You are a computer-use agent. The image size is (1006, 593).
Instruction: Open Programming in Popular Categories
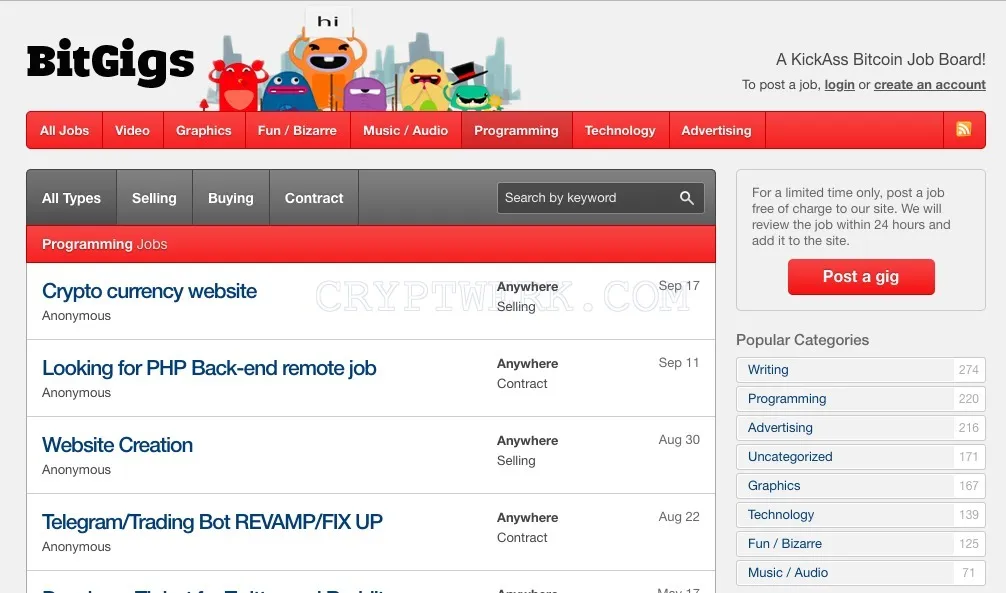[860, 399]
